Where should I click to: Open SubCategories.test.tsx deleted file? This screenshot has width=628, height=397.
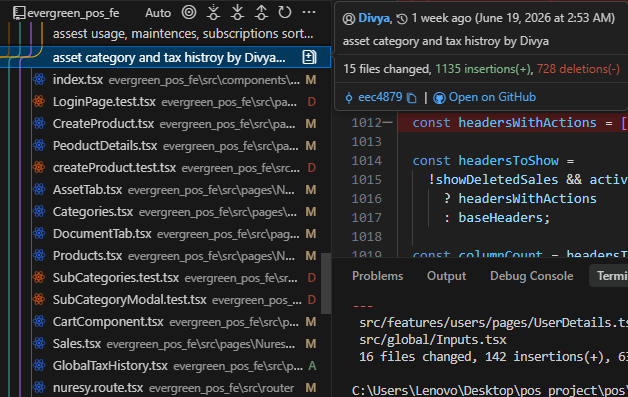click(x=176, y=278)
